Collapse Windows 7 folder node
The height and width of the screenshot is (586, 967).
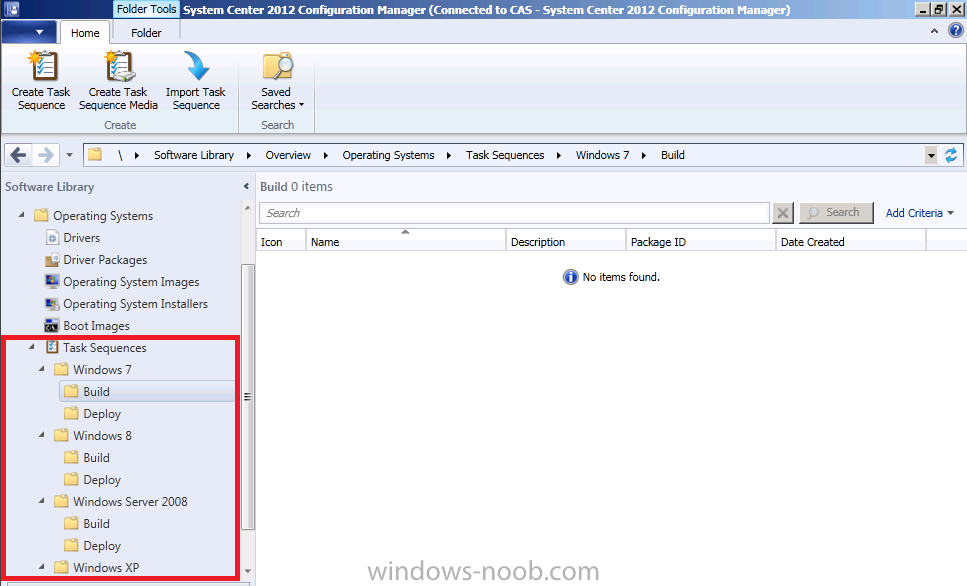[x=41, y=369]
